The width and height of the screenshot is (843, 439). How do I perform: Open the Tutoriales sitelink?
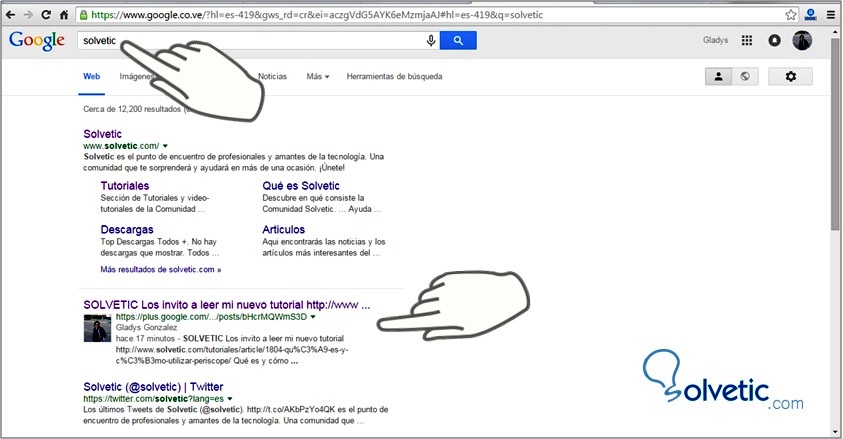[x=125, y=186]
